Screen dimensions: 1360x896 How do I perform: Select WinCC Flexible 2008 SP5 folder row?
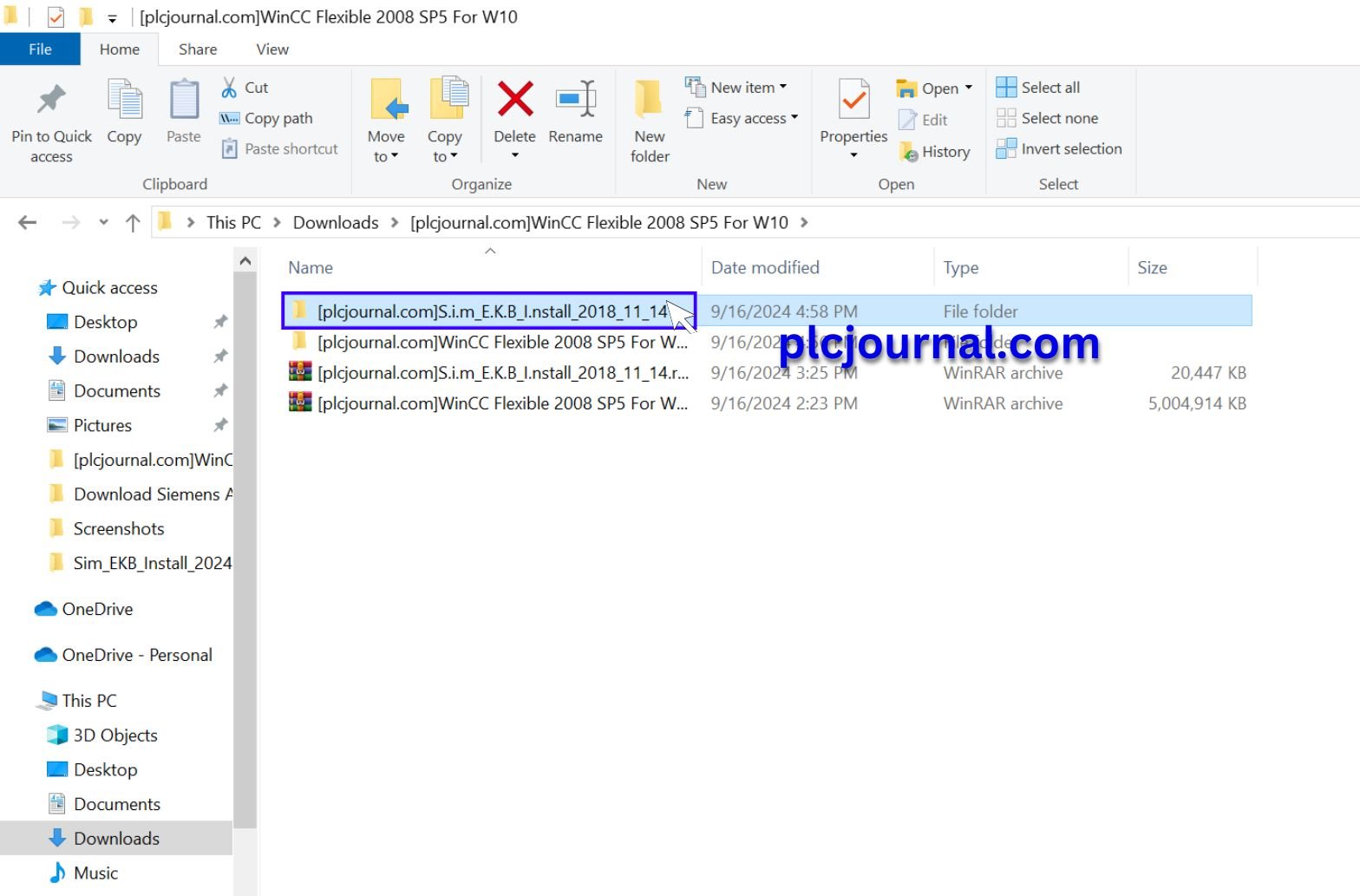pos(767,342)
